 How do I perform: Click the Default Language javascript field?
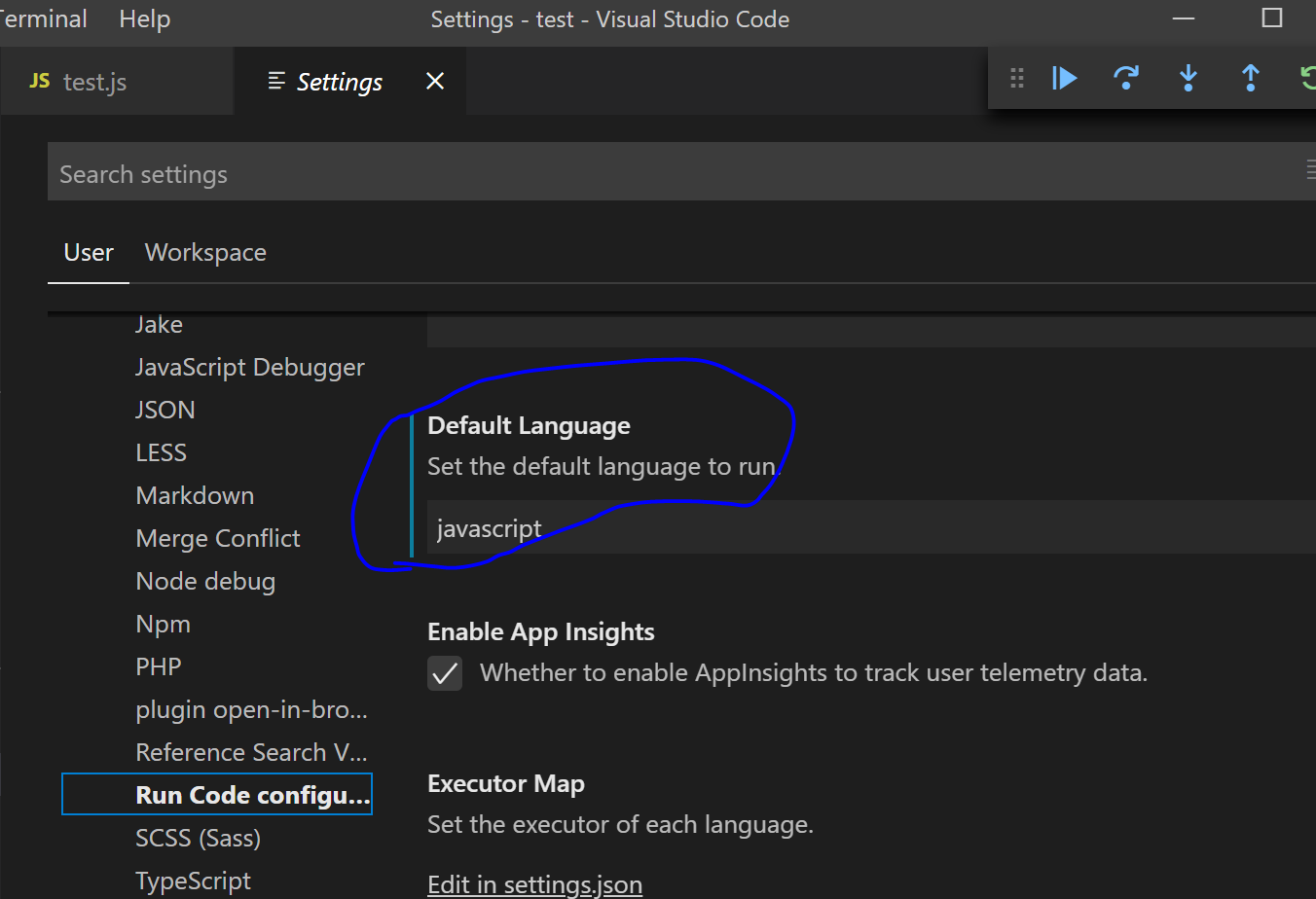[x=871, y=527]
